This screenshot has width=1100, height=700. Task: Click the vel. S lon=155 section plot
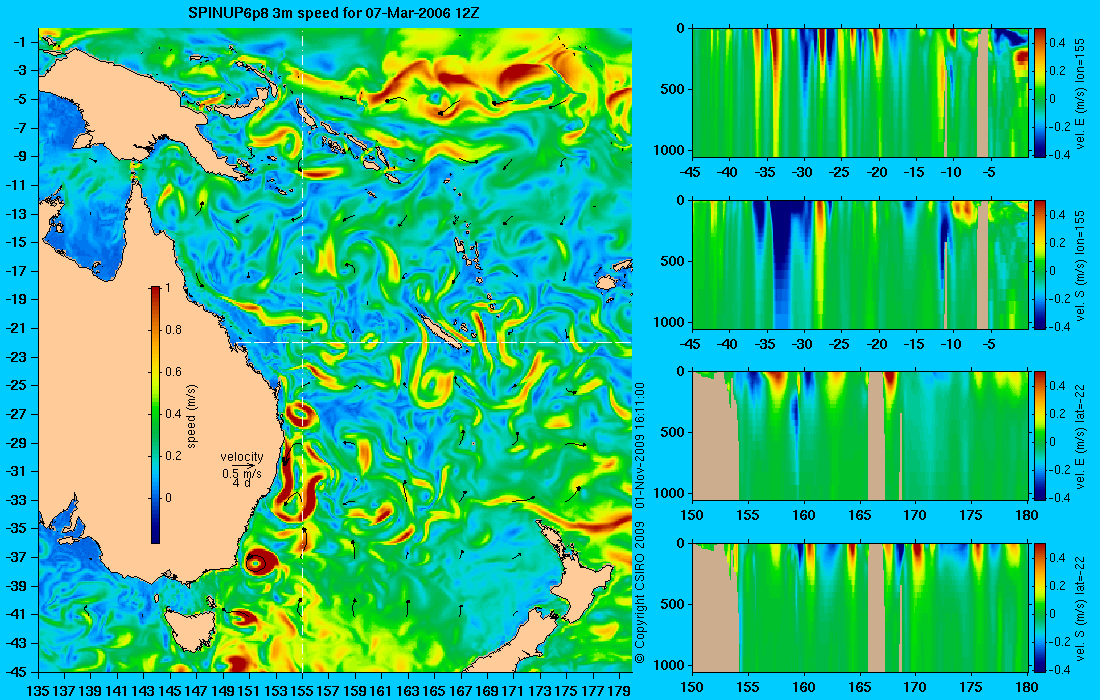[x=860, y=264]
